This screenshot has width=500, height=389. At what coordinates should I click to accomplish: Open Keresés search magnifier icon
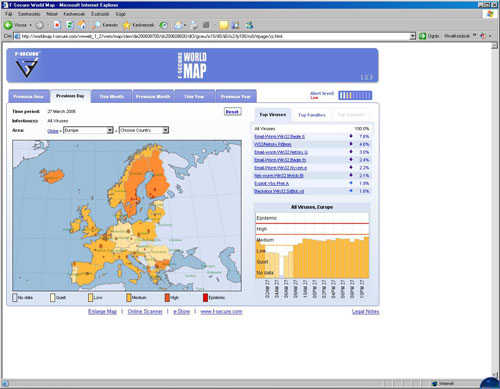pos(96,25)
